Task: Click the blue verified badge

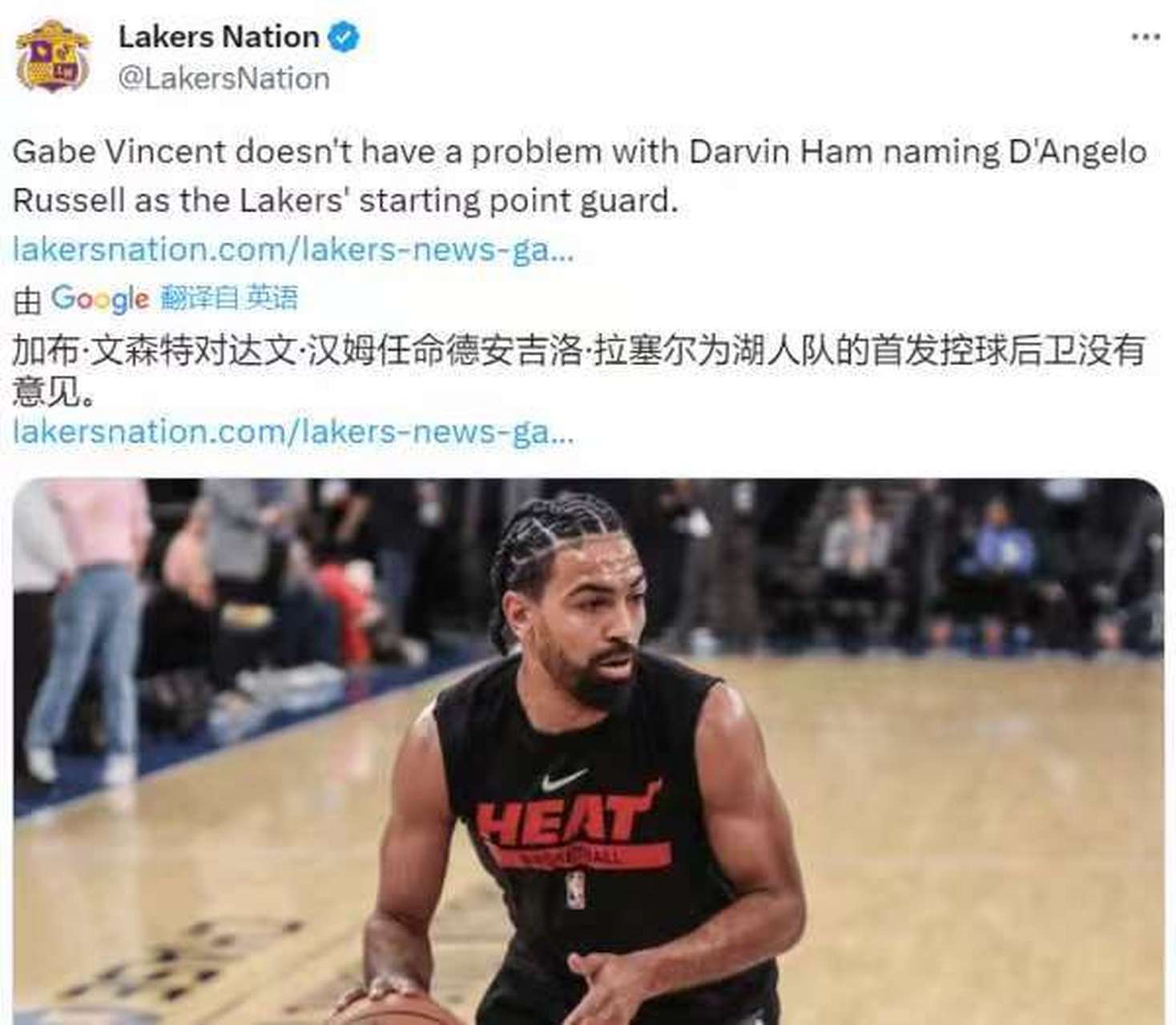Action: (x=344, y=37)
